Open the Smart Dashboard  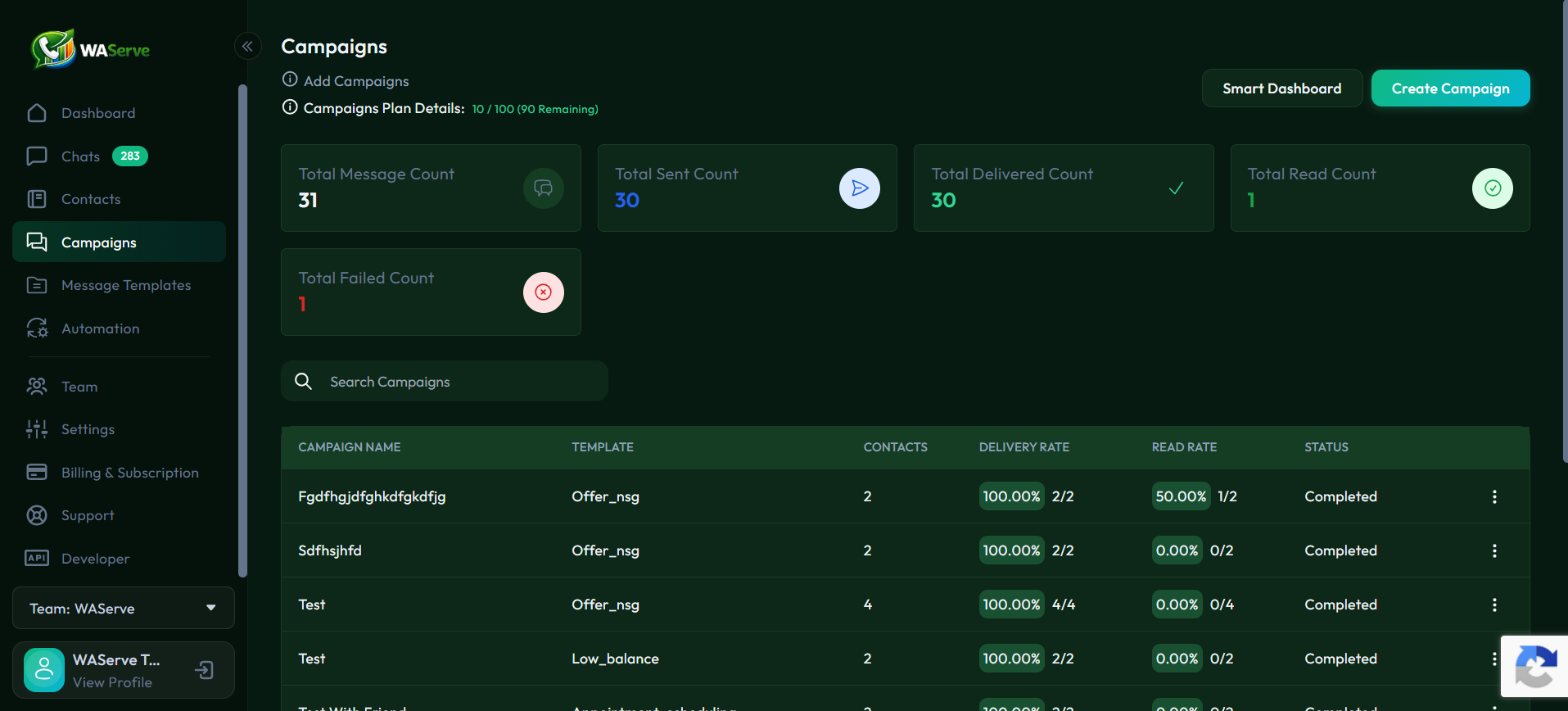pyautogui.click(x=1281, y=88)
